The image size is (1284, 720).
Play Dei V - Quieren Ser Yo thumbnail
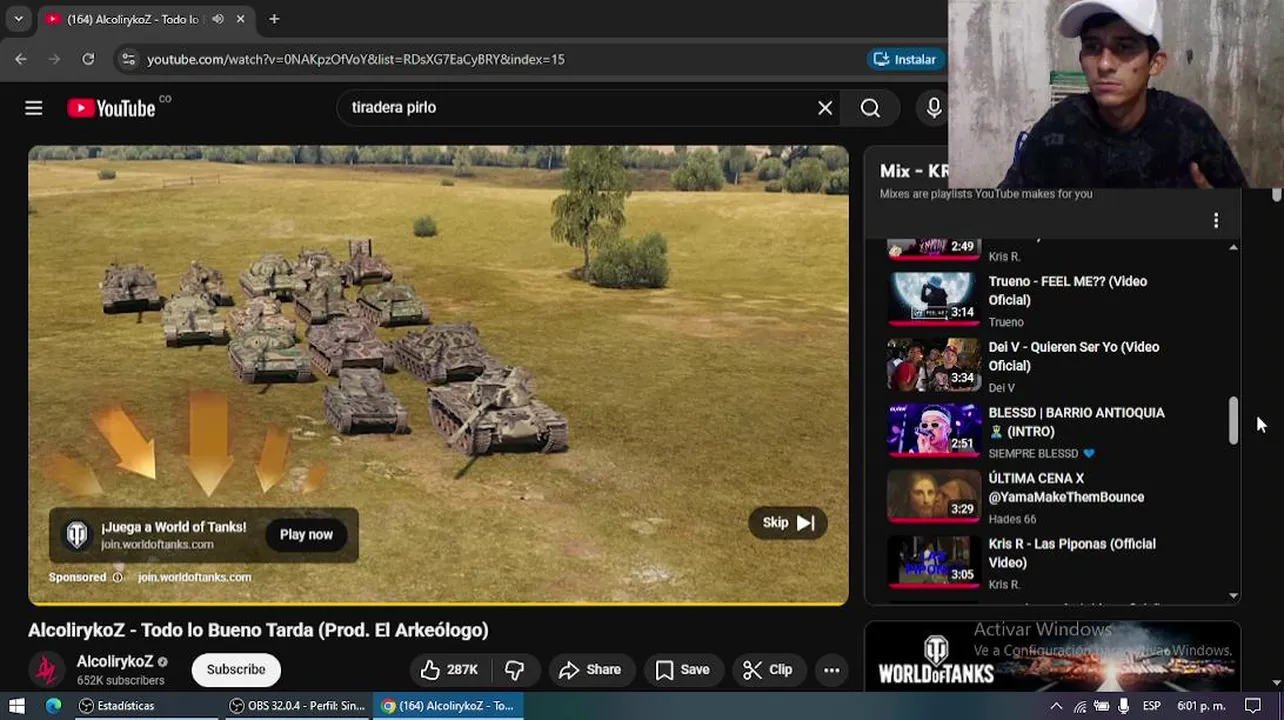pyautogui.click(x=933, y=364)
